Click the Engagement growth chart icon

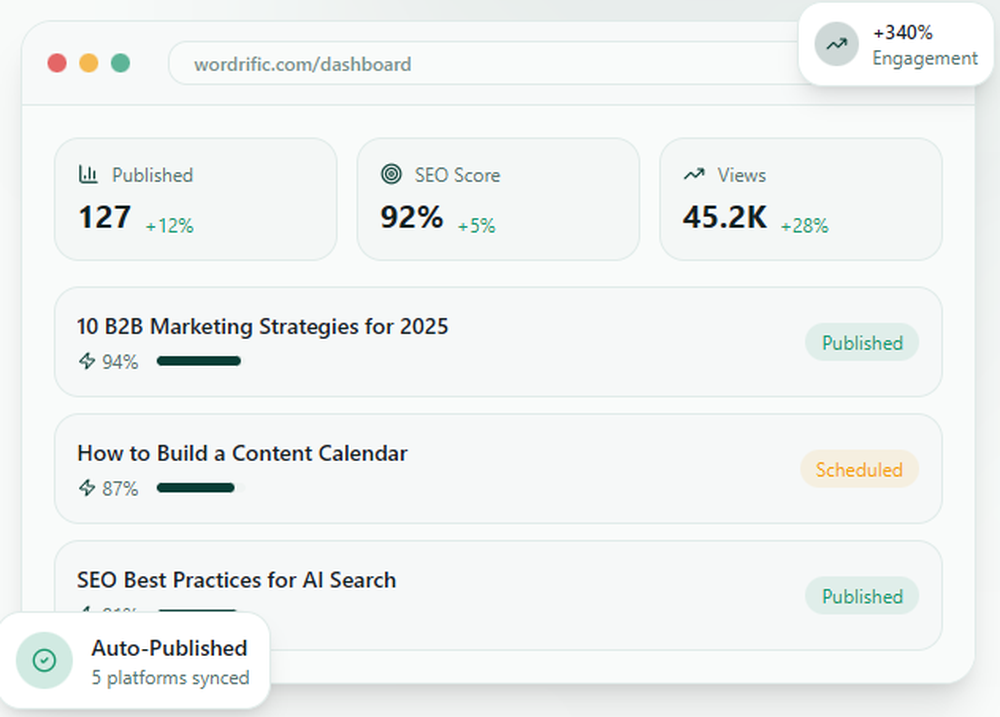pyautogui.click(x=837, y=45)
